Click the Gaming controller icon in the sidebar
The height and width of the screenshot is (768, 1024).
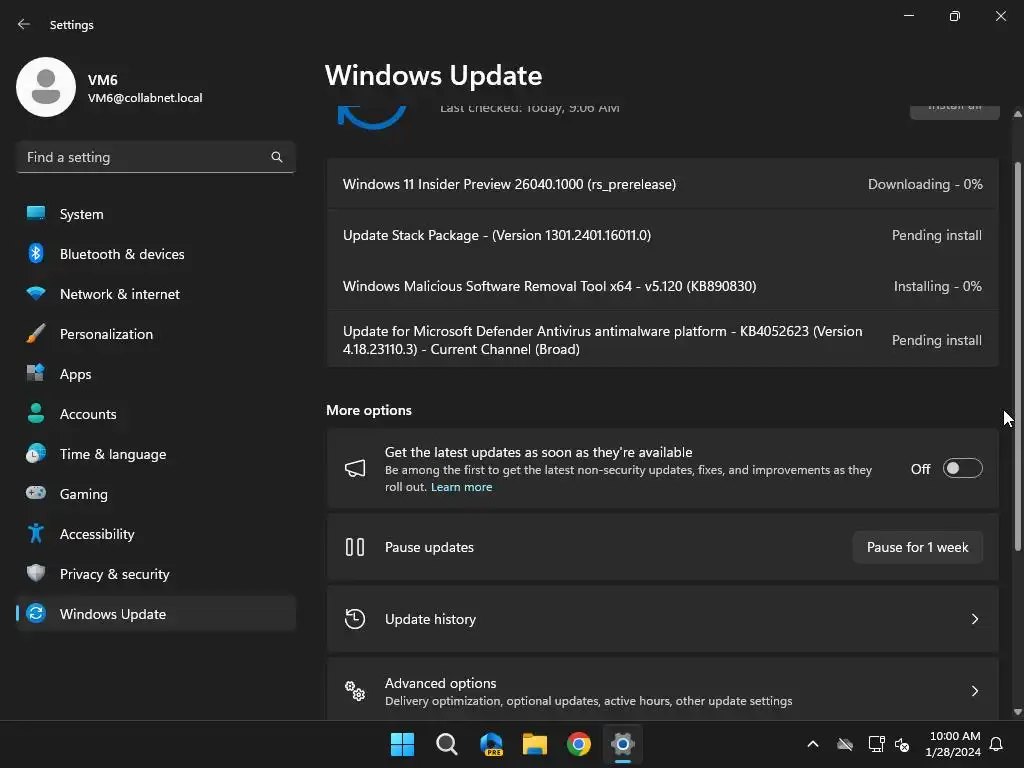(36, 493)
